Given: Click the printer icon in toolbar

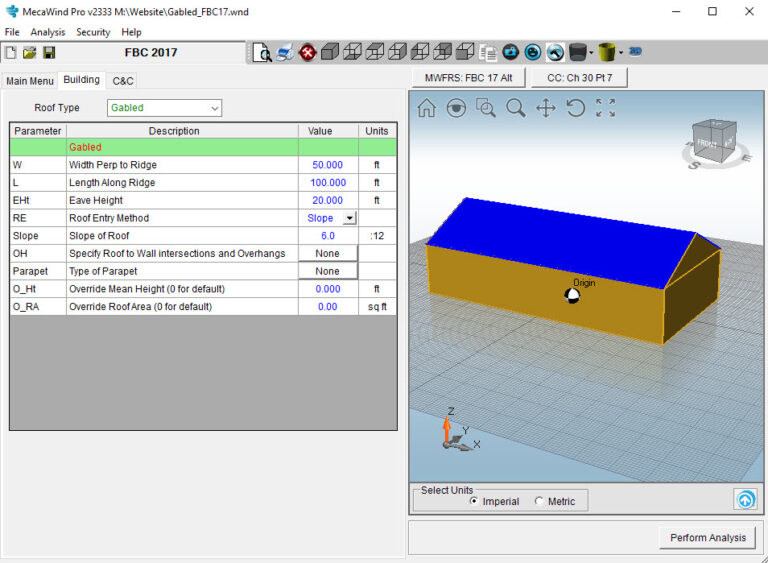Looking at the screenshot, I should 285,52.
